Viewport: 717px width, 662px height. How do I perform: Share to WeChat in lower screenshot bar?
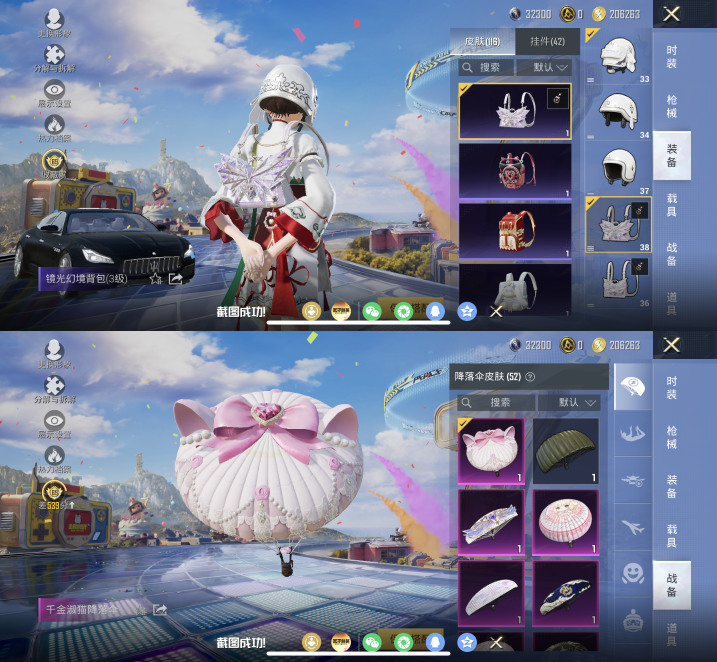pos(372,642)
